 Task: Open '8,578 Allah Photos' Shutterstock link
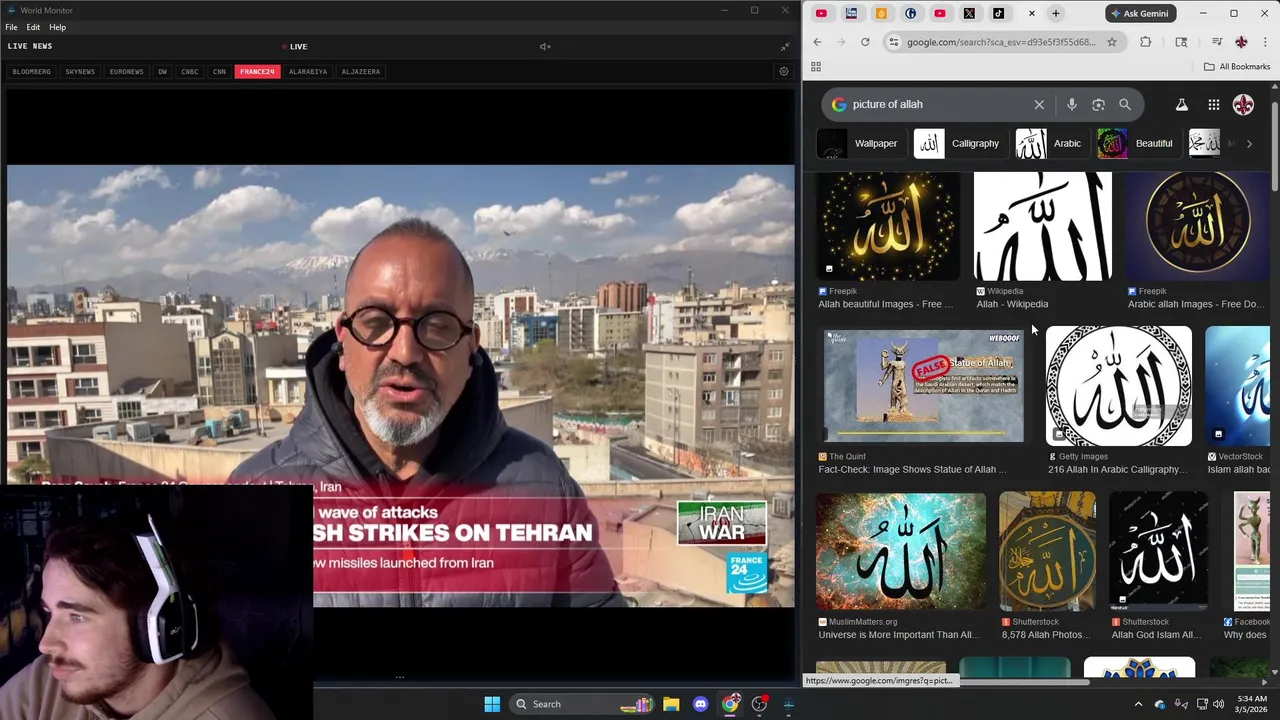click(1046, 634)
